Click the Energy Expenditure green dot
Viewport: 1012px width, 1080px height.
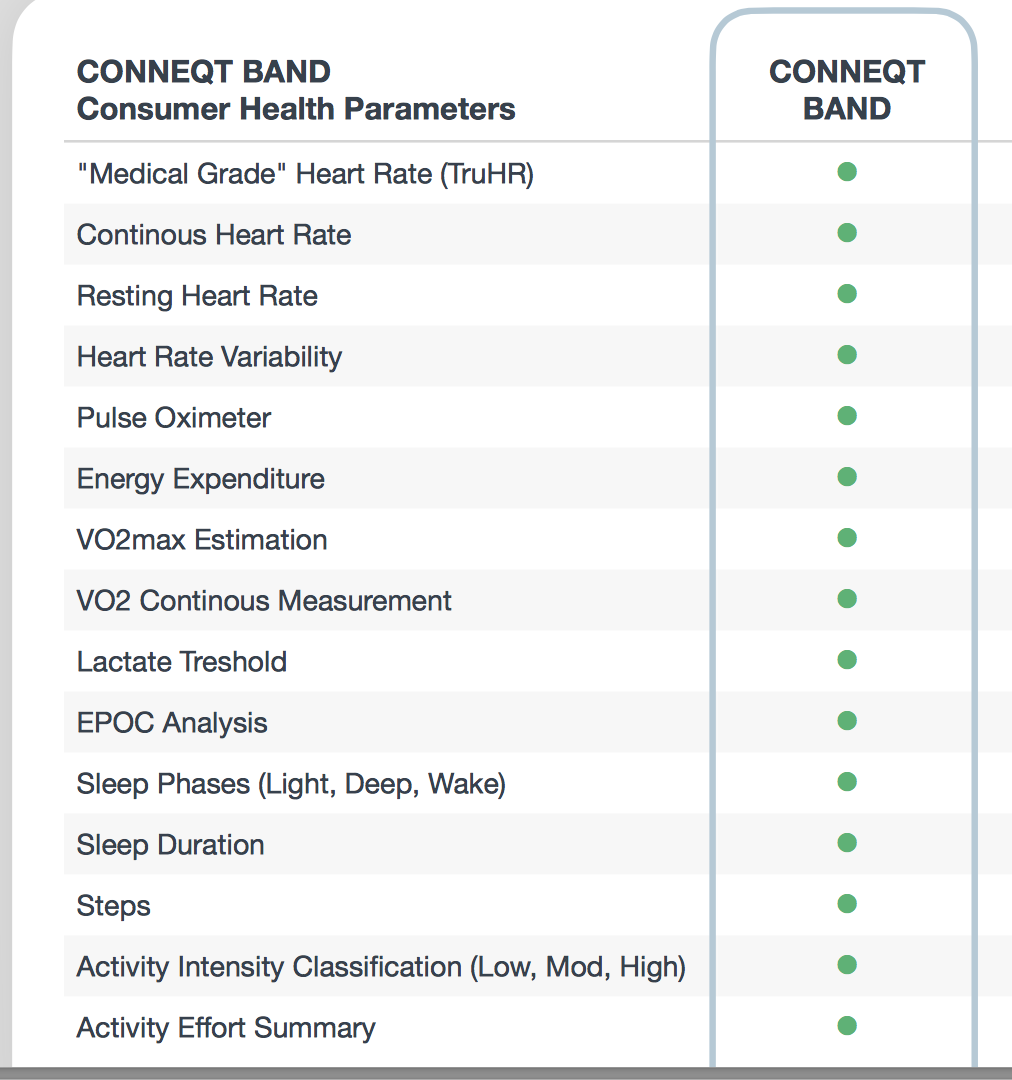(847, 477)
